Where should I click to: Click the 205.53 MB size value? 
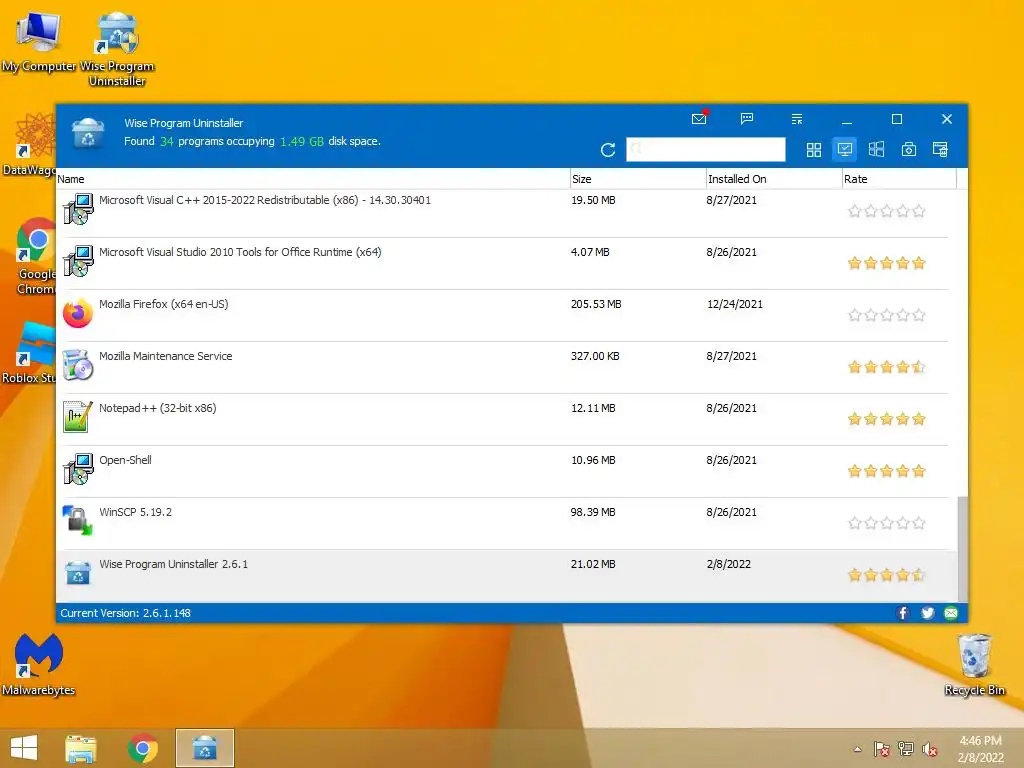(x=596, y=304)
